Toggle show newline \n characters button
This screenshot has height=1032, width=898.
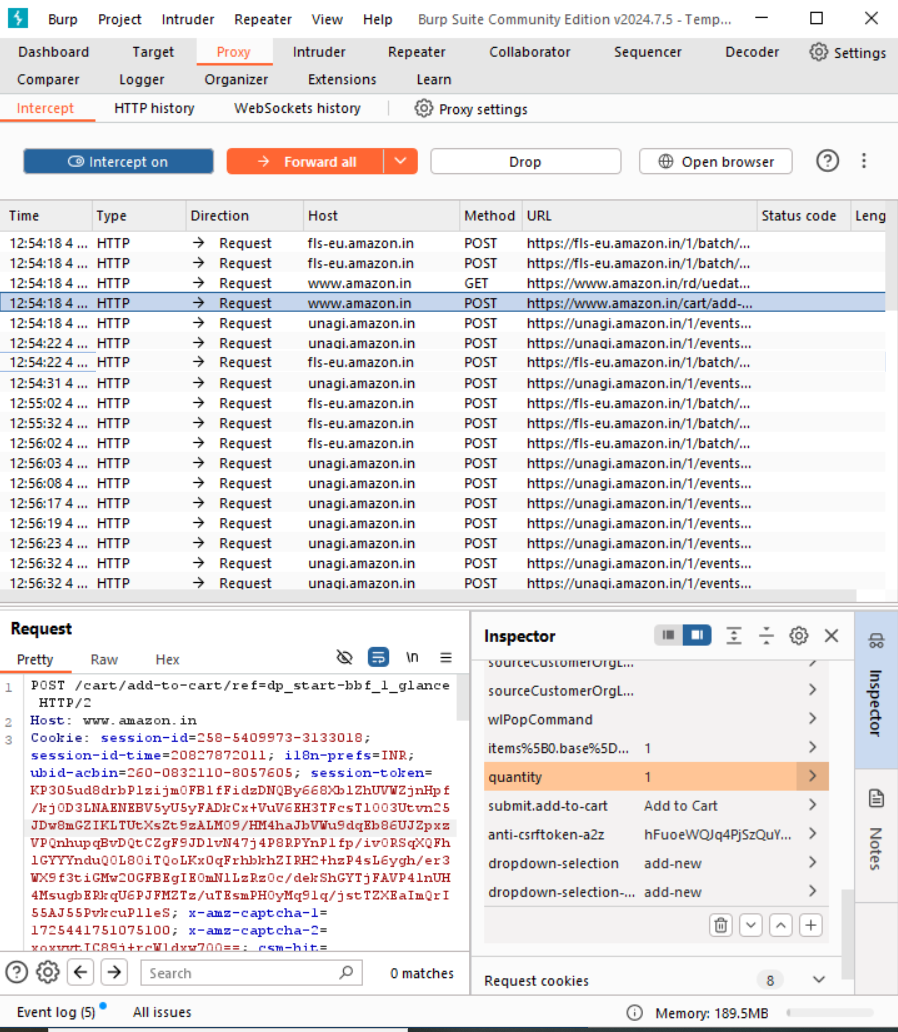pos(412,657)
